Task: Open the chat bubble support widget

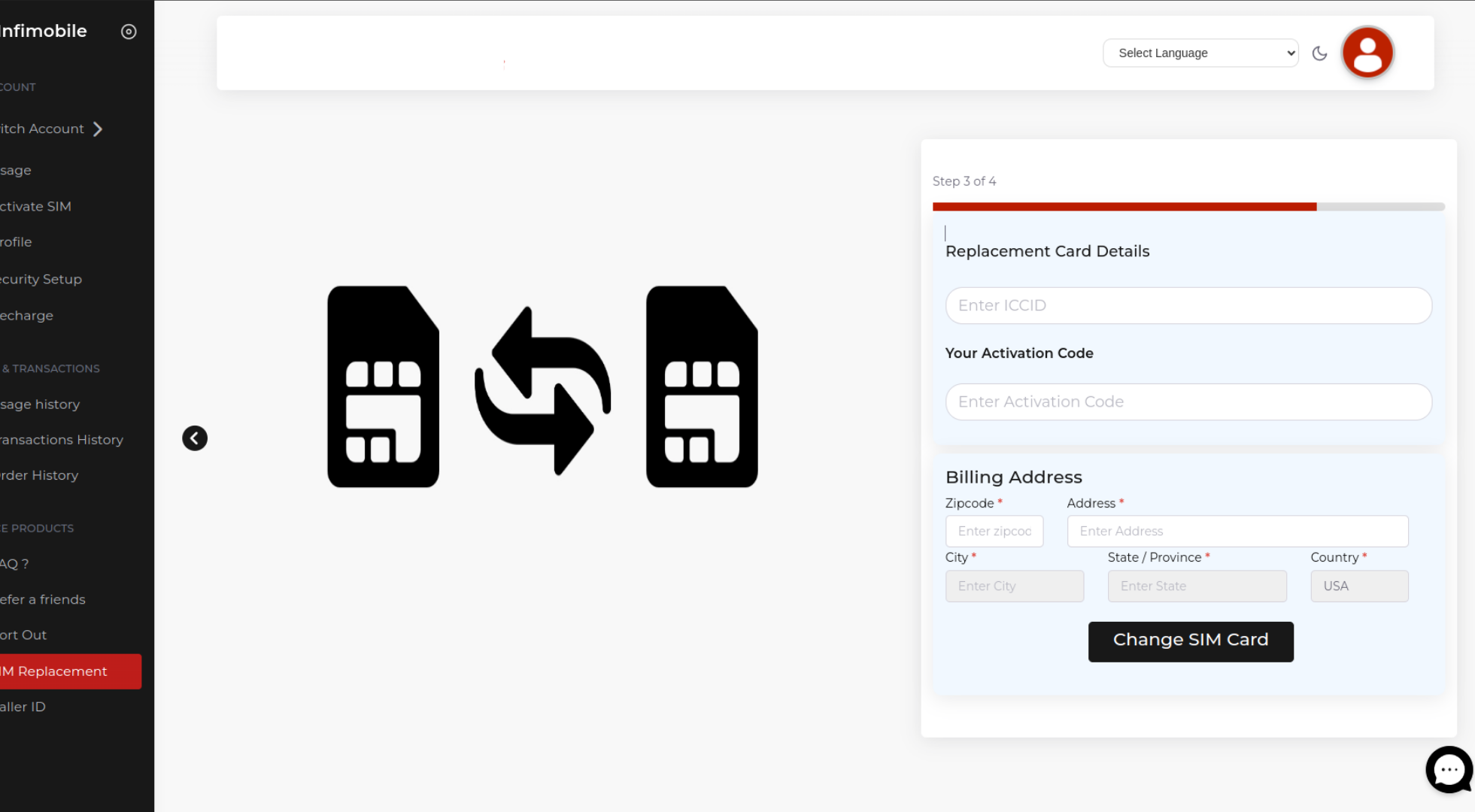Action: pos(1448,769)
